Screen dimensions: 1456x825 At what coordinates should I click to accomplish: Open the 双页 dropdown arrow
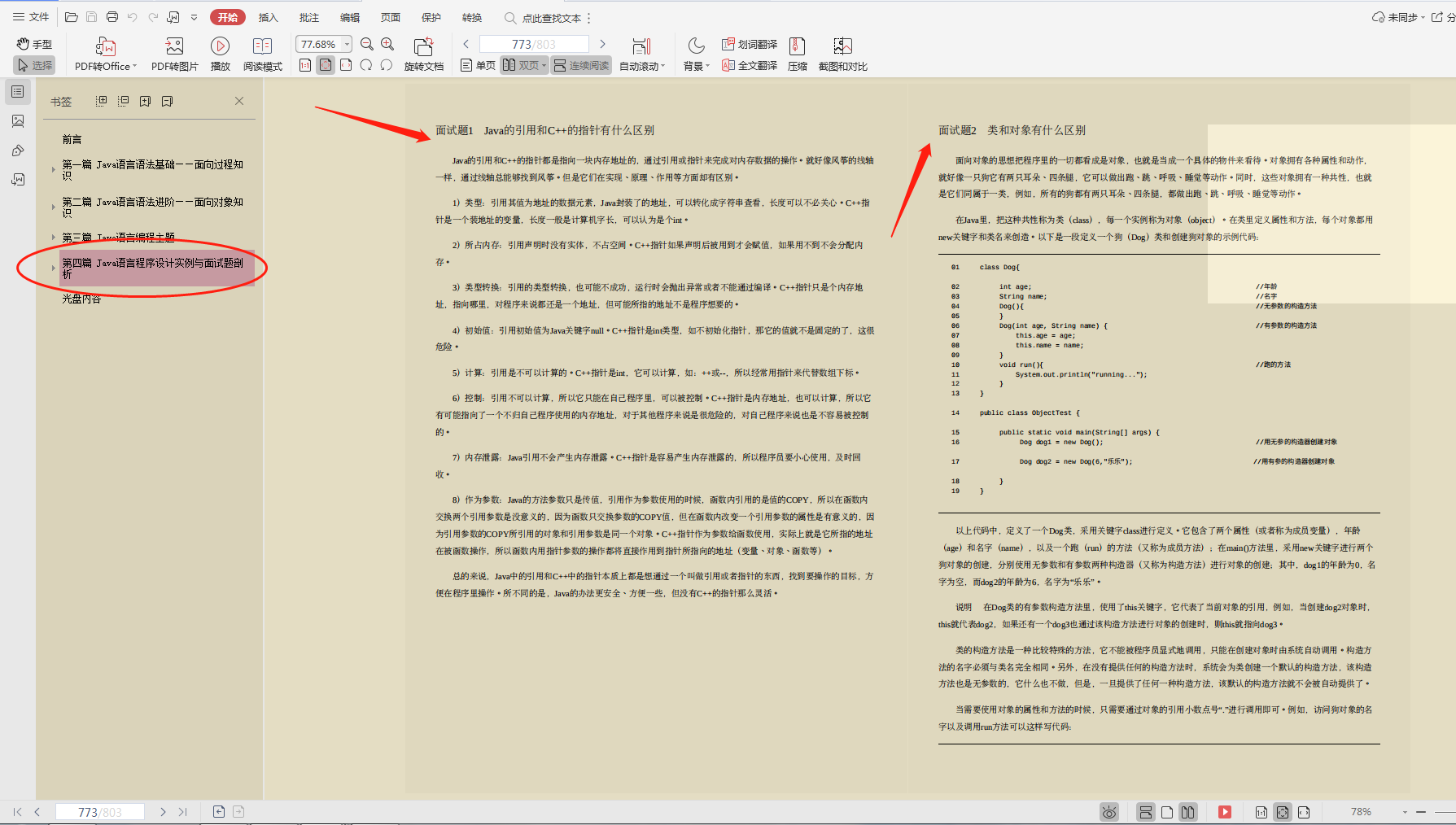pyautogui.click(x=544, y=66)
